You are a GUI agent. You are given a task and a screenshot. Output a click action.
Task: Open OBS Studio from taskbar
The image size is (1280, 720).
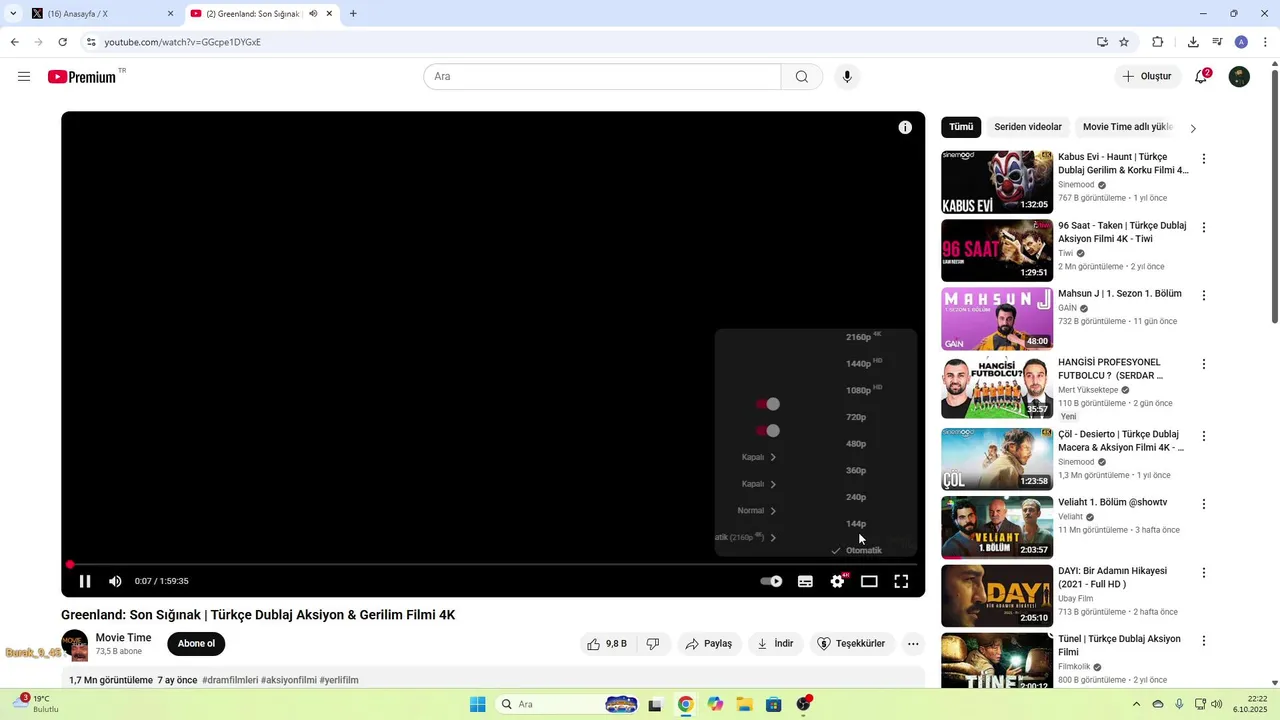(x=803, y=704)
